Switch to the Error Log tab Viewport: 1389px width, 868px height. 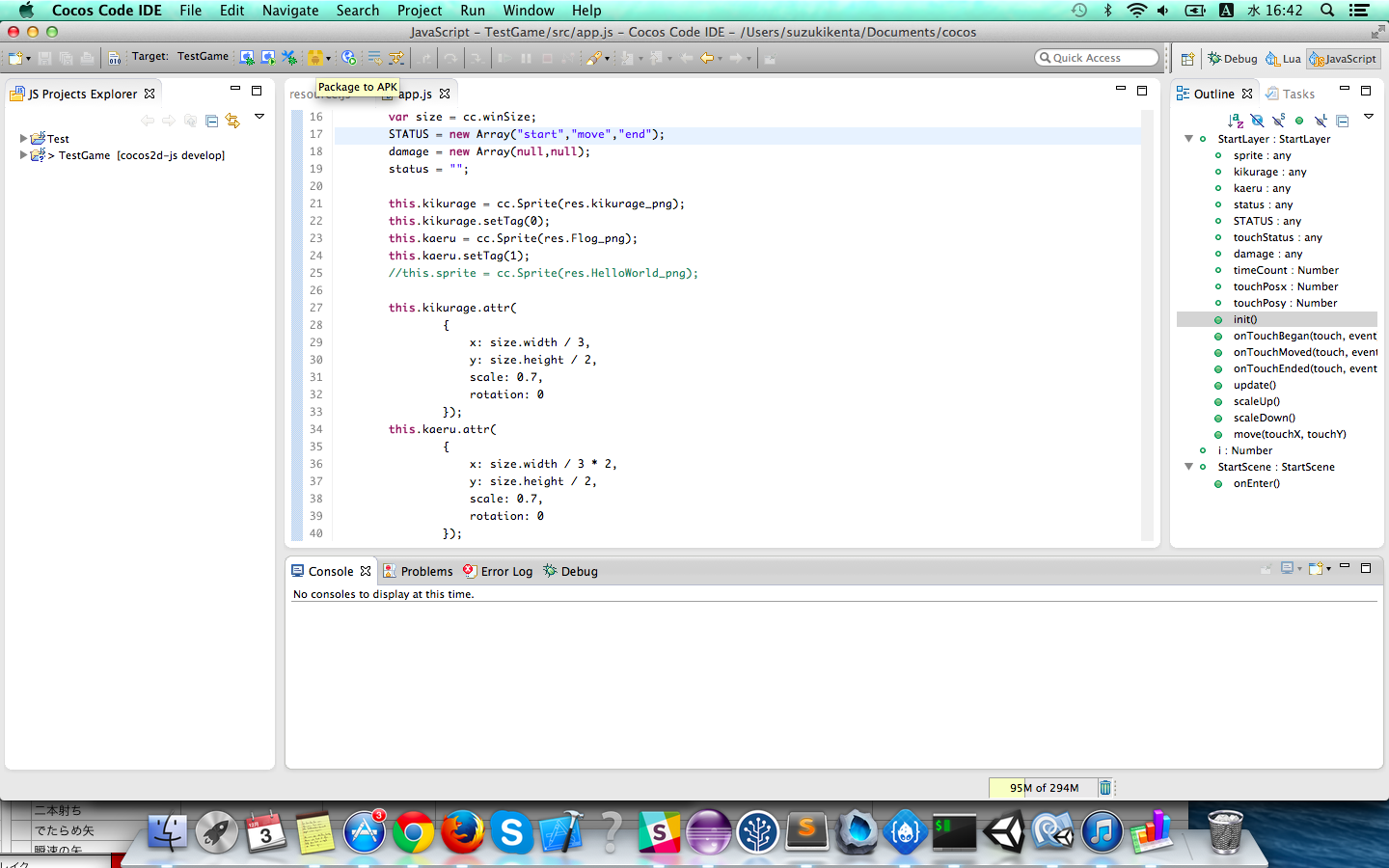point(498,571)
